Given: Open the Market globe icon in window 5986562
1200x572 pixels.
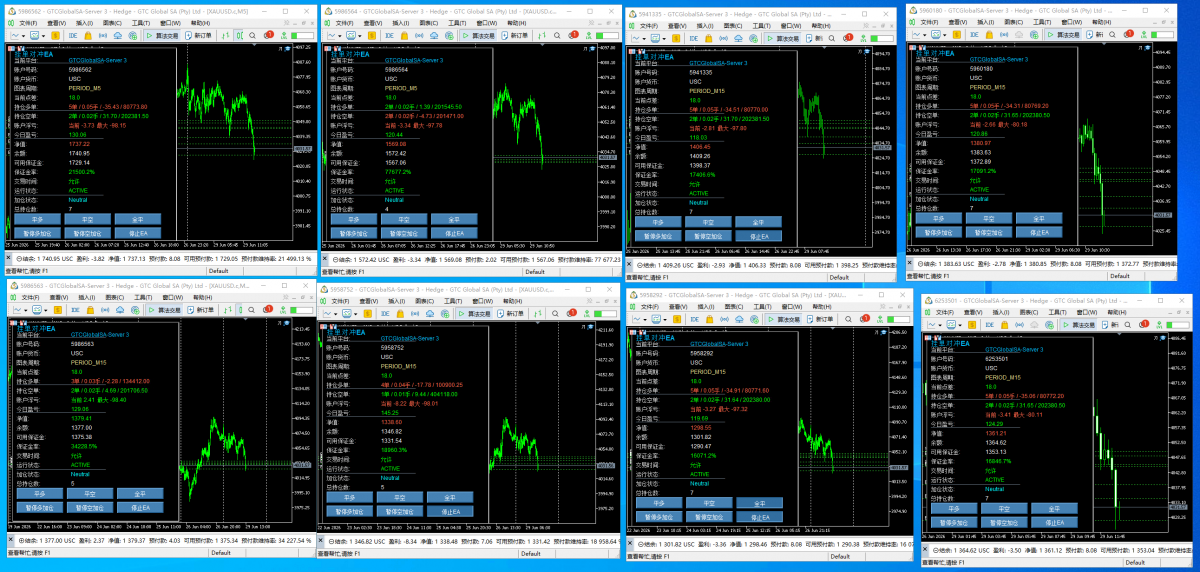Looking at the screenshot, I should [132, 35].
